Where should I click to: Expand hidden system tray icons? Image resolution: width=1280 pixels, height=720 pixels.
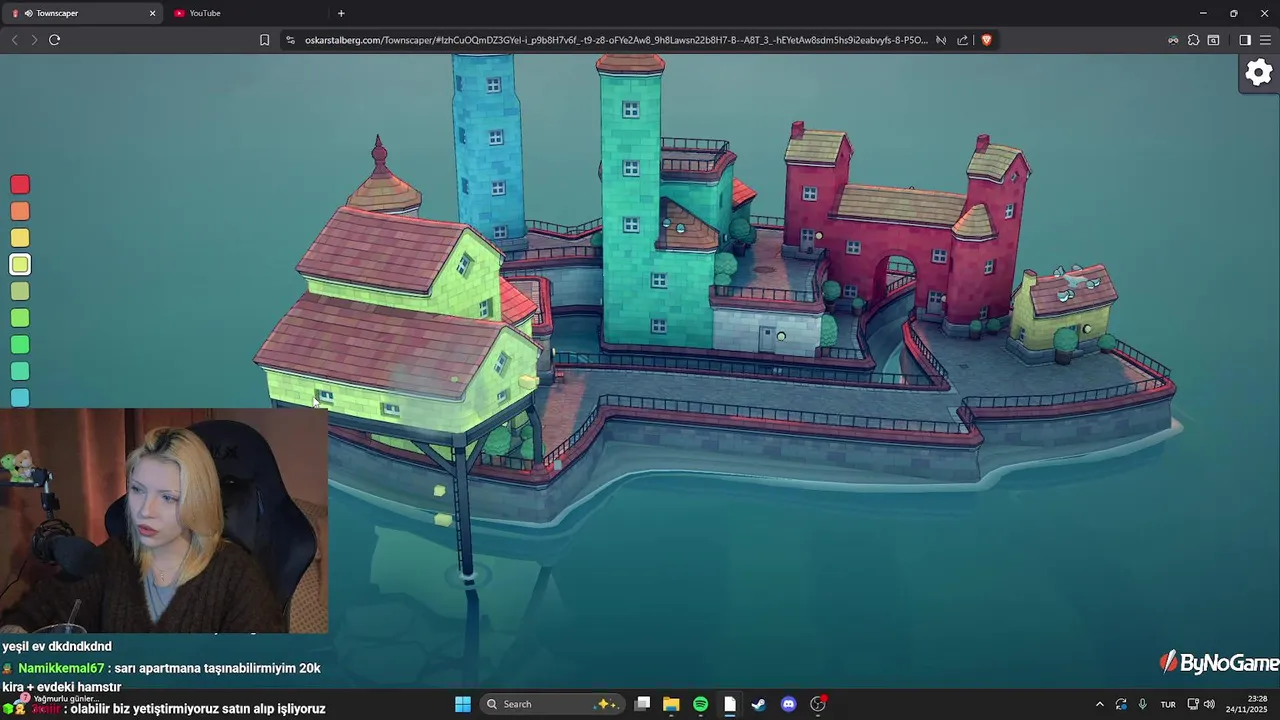(1099, 704)
